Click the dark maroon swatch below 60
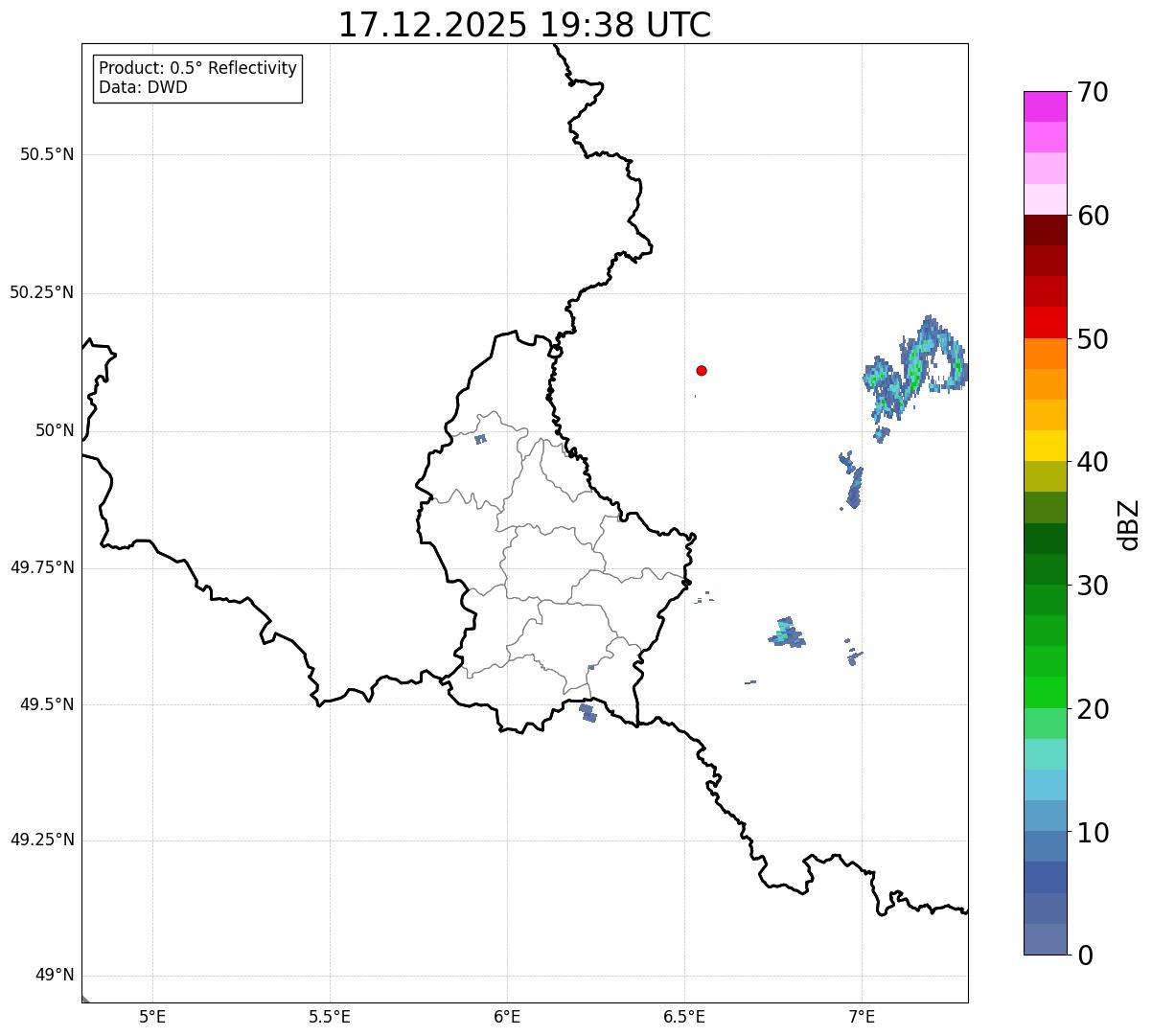 [1045, 230]
